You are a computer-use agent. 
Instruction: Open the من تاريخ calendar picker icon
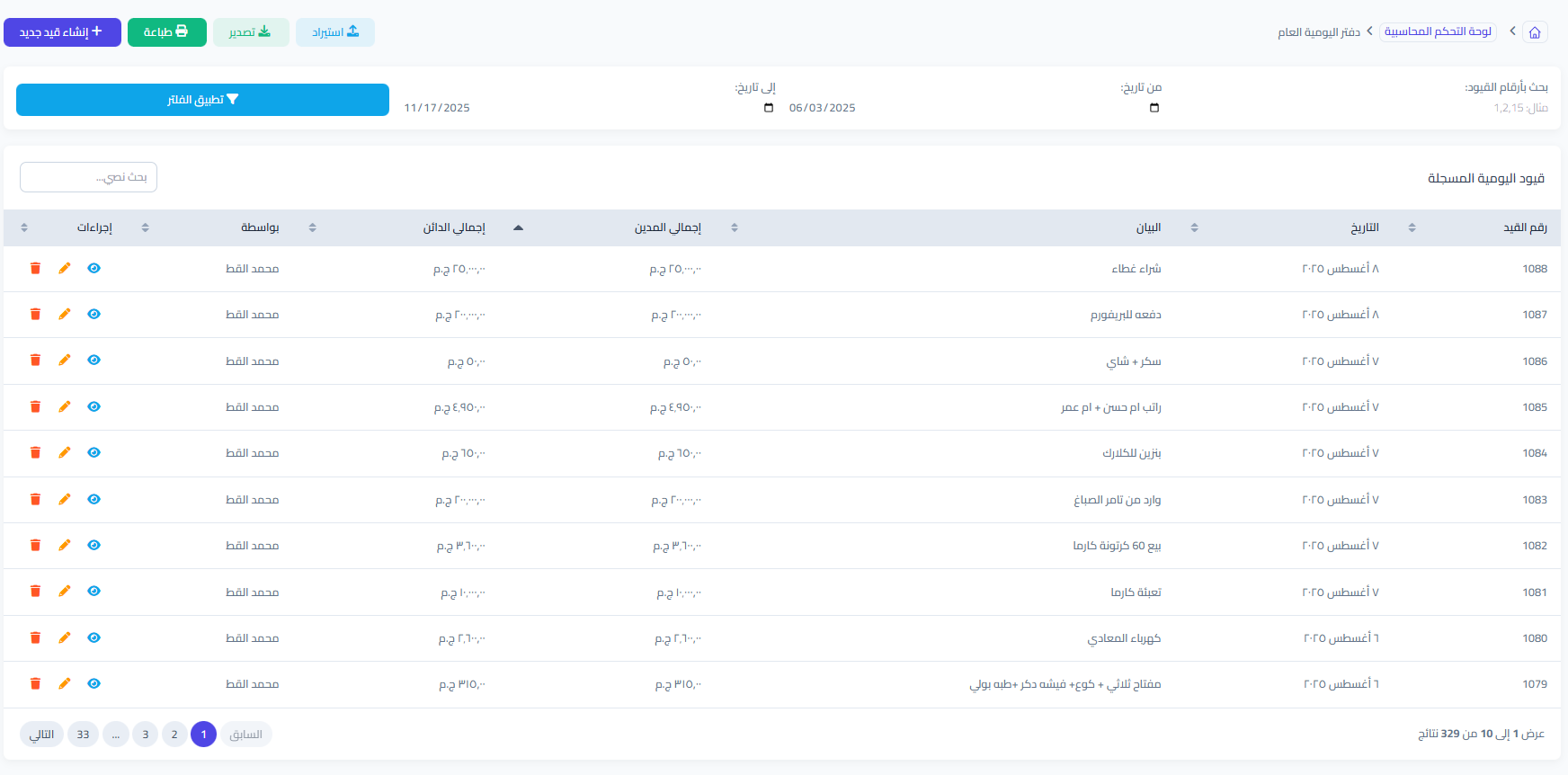(x=1154, y=108)
